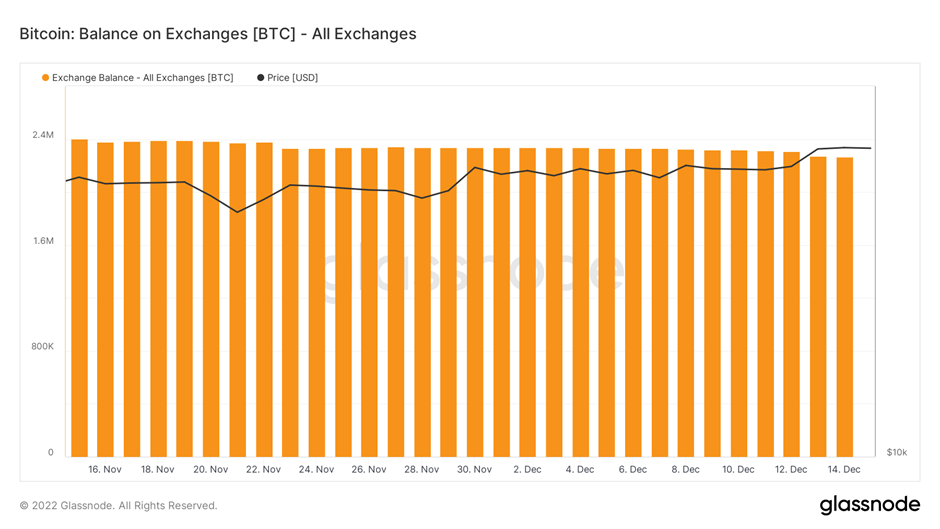Click the glassnode logo at bottom right
940x529 pixels.
coord(869,505)
